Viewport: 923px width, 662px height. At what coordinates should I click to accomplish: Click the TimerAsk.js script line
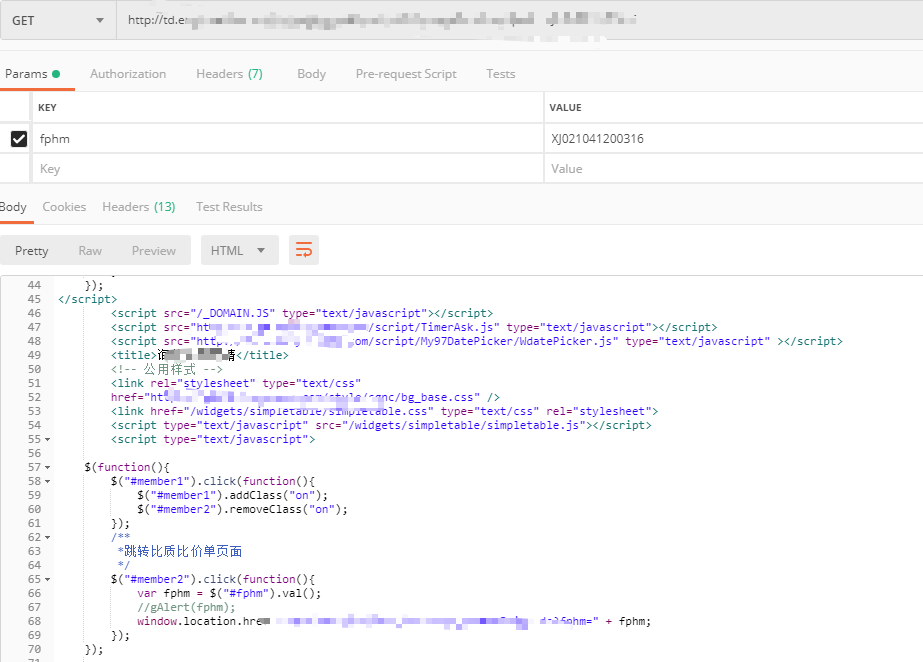click(414, 327)
